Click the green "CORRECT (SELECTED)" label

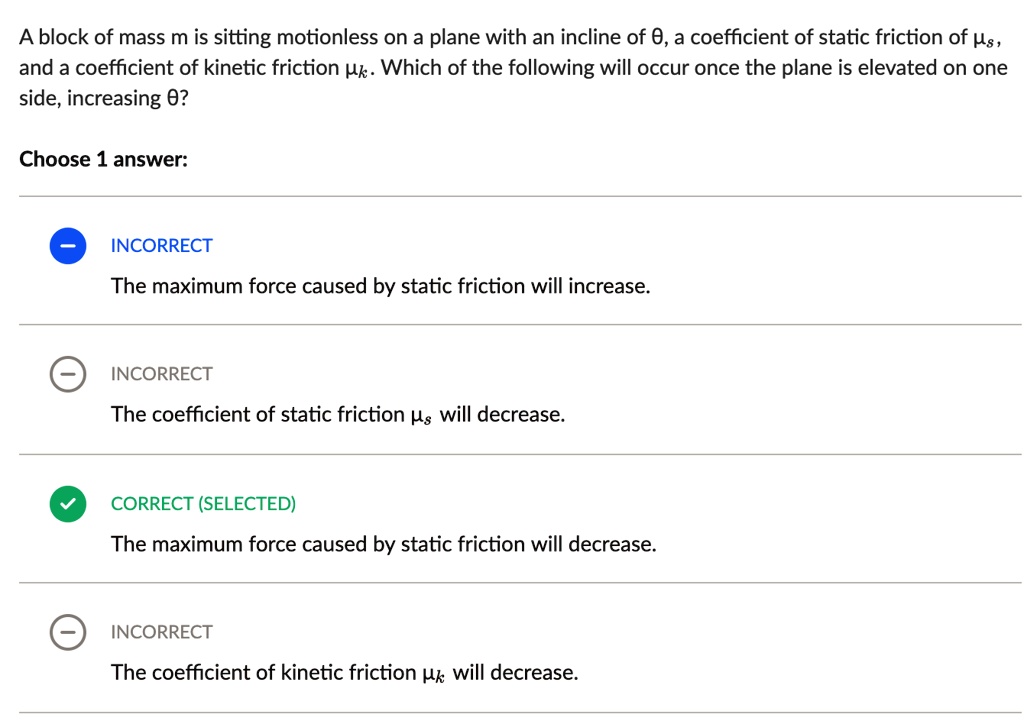pos(203,504)
